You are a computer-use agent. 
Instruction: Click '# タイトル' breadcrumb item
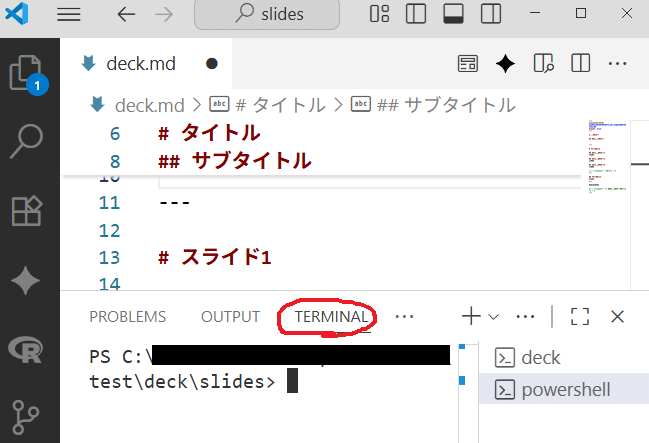click(x=280, y=105)
